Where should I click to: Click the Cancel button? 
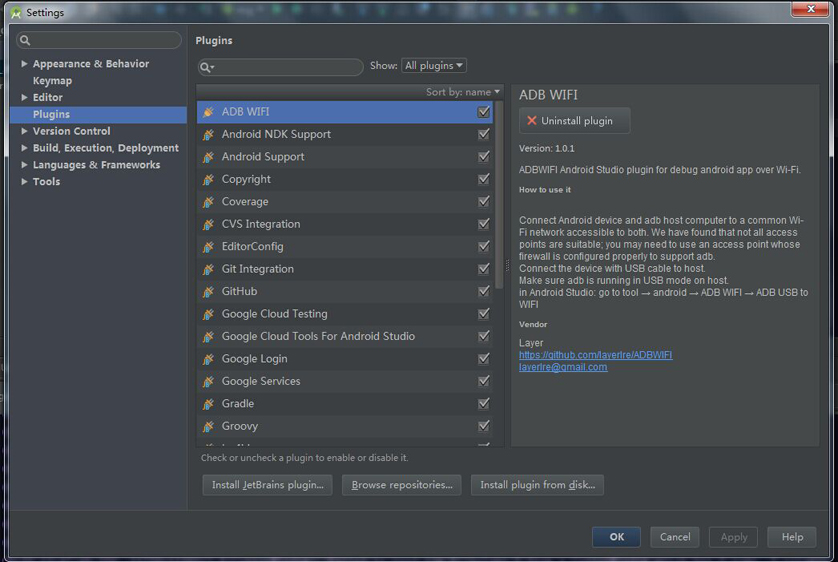[x=674, y=537]
